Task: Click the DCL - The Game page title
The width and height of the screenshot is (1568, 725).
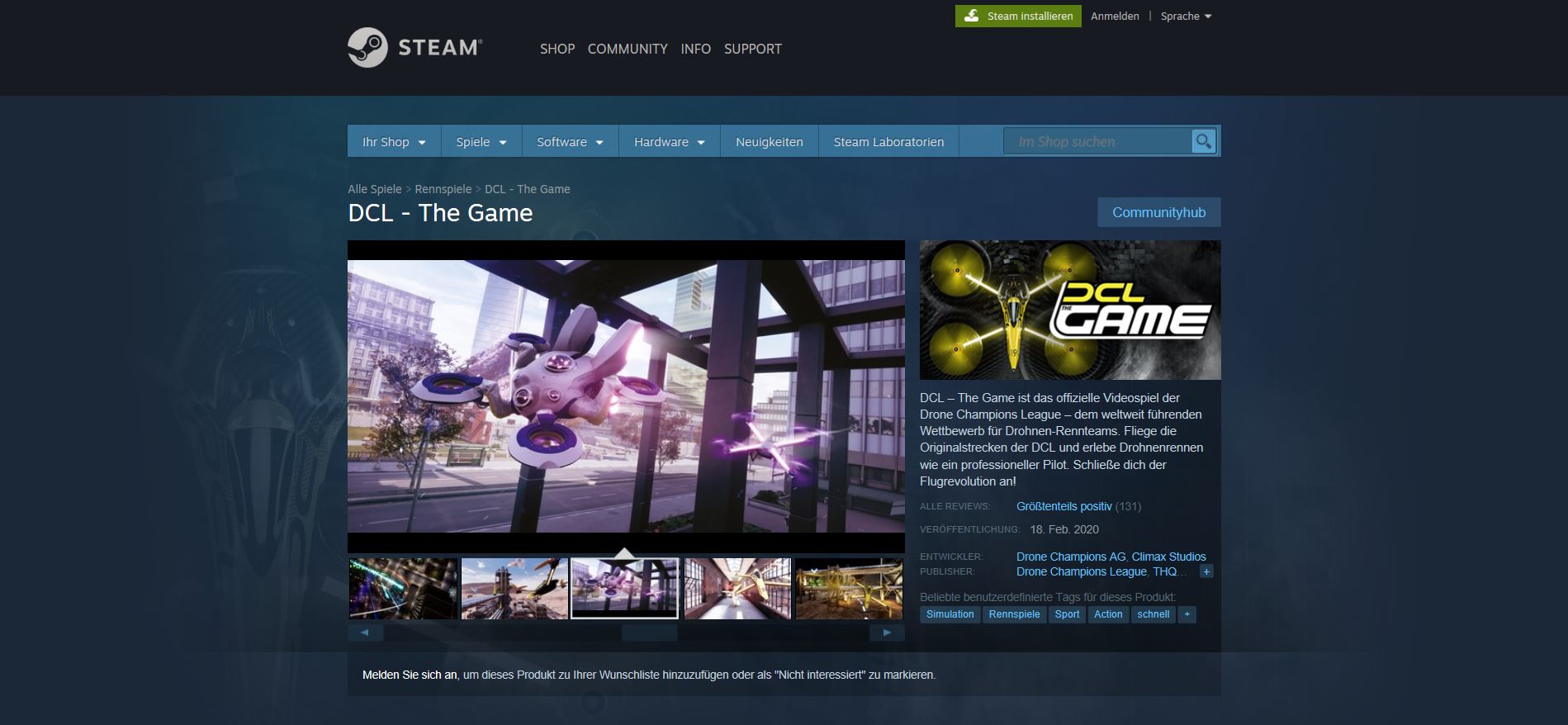Action: click(440, 213)
